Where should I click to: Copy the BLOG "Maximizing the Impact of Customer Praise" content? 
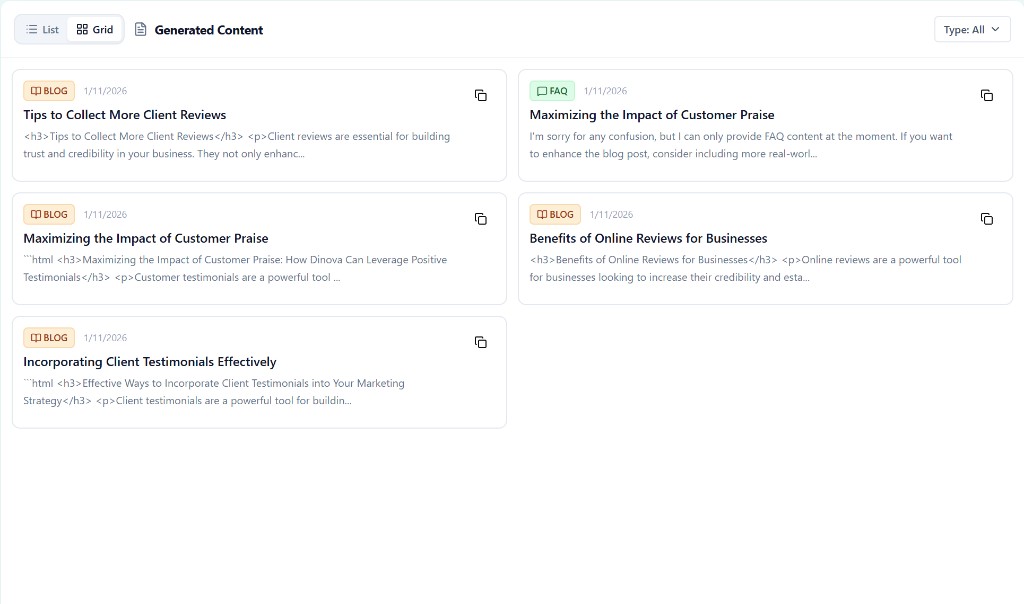(481, 219)
